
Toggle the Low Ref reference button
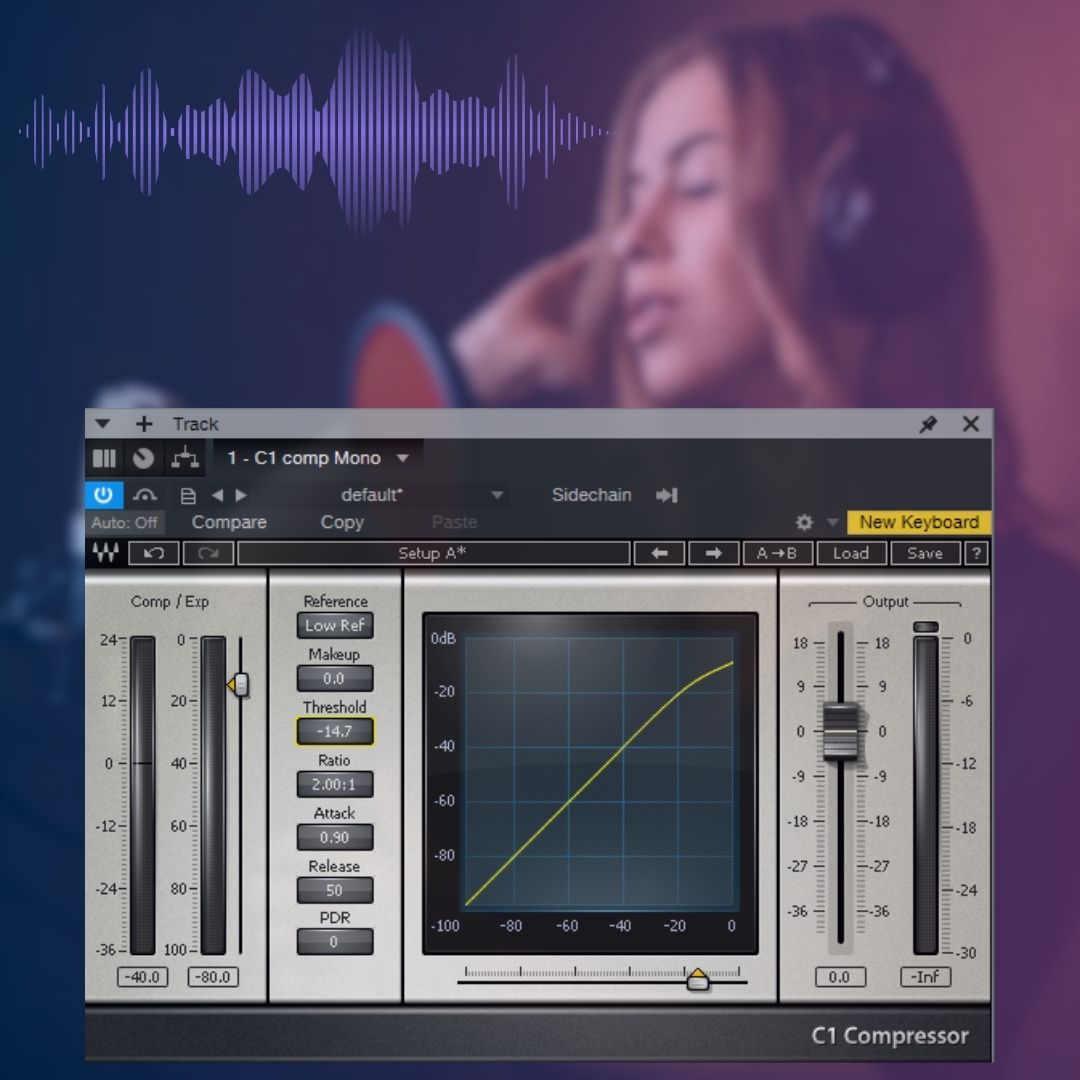point(335,625)
